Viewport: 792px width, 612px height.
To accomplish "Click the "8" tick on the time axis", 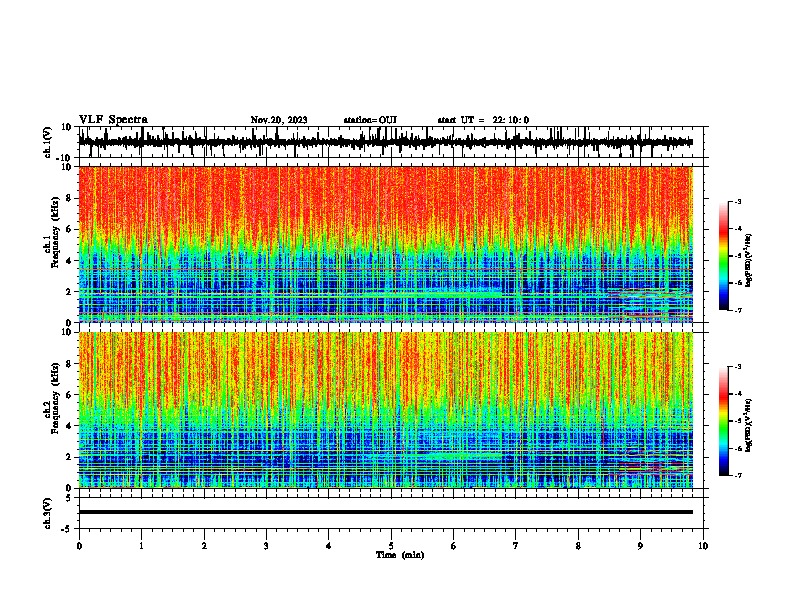I will click(578, 546).
